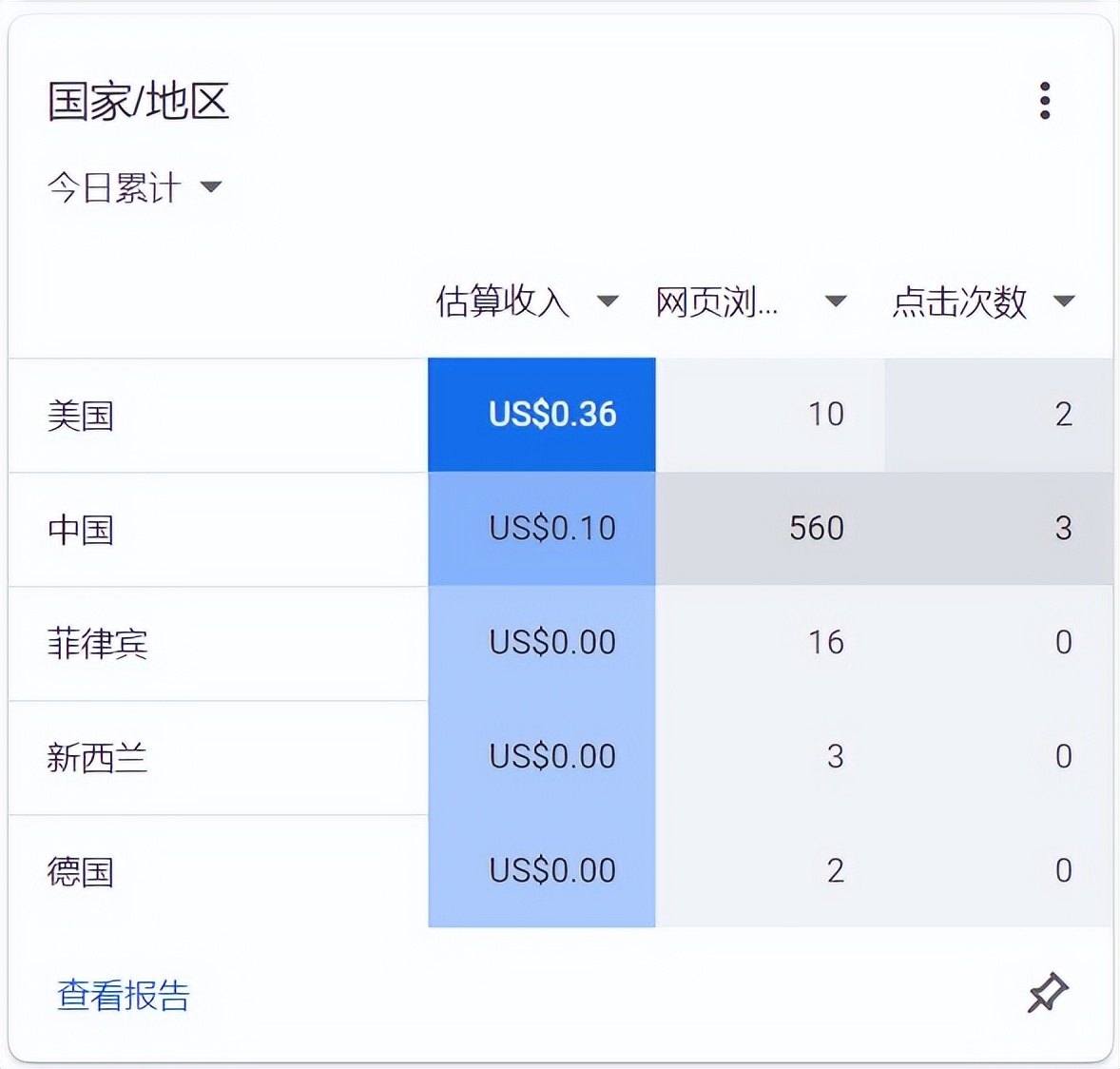Open the 网页浏... column dropdown arrow

(836, 301)
